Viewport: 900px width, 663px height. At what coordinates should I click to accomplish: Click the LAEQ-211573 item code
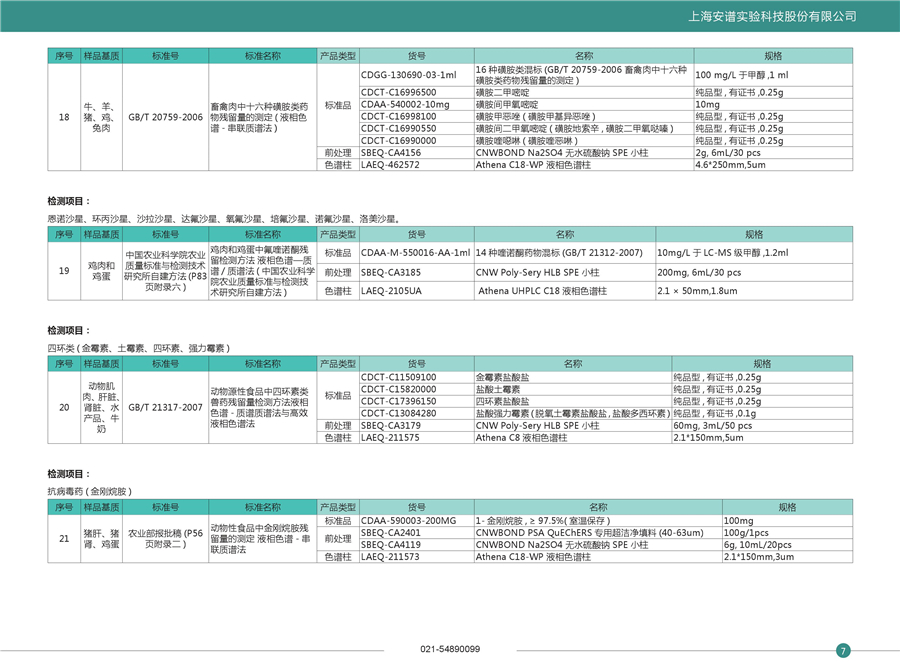coord(390,557)
